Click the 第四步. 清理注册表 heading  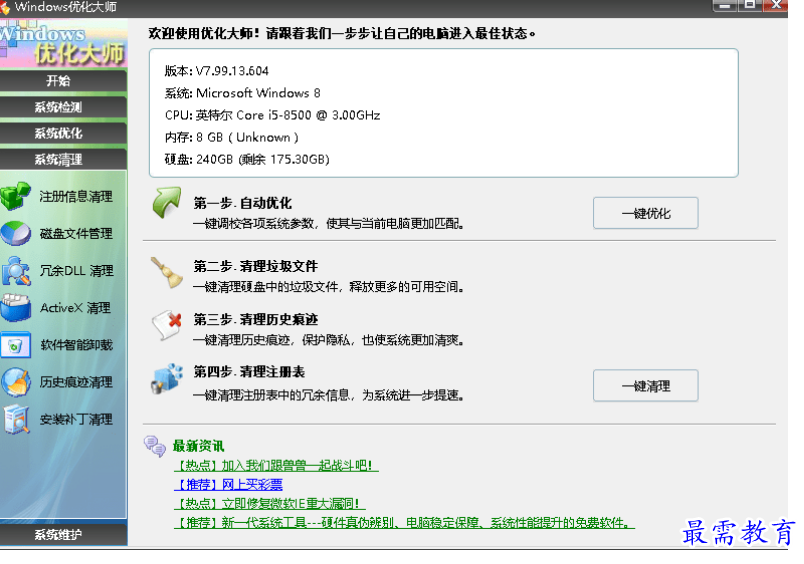click(x=249, y=372)
